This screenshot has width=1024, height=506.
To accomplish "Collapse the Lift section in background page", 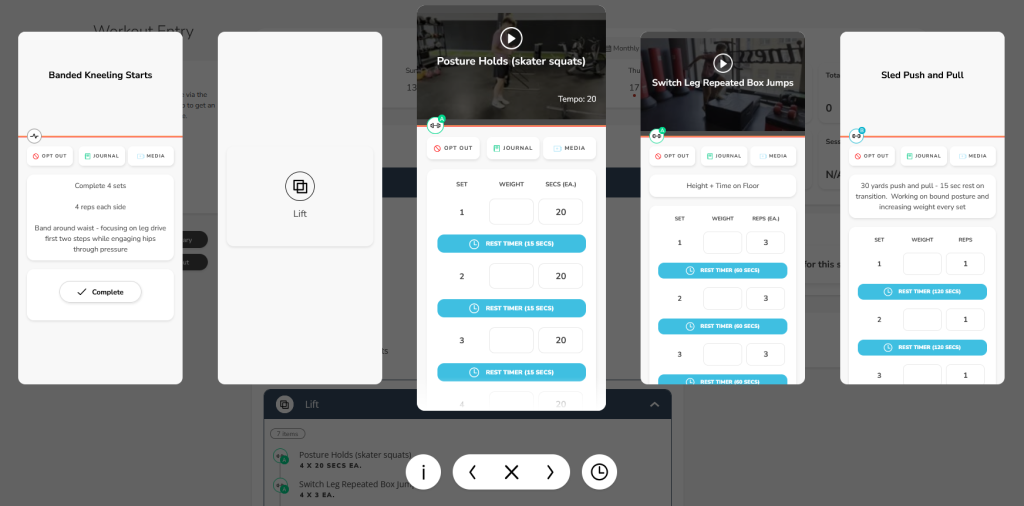I will pyautogui.click(x=654, y=405).
